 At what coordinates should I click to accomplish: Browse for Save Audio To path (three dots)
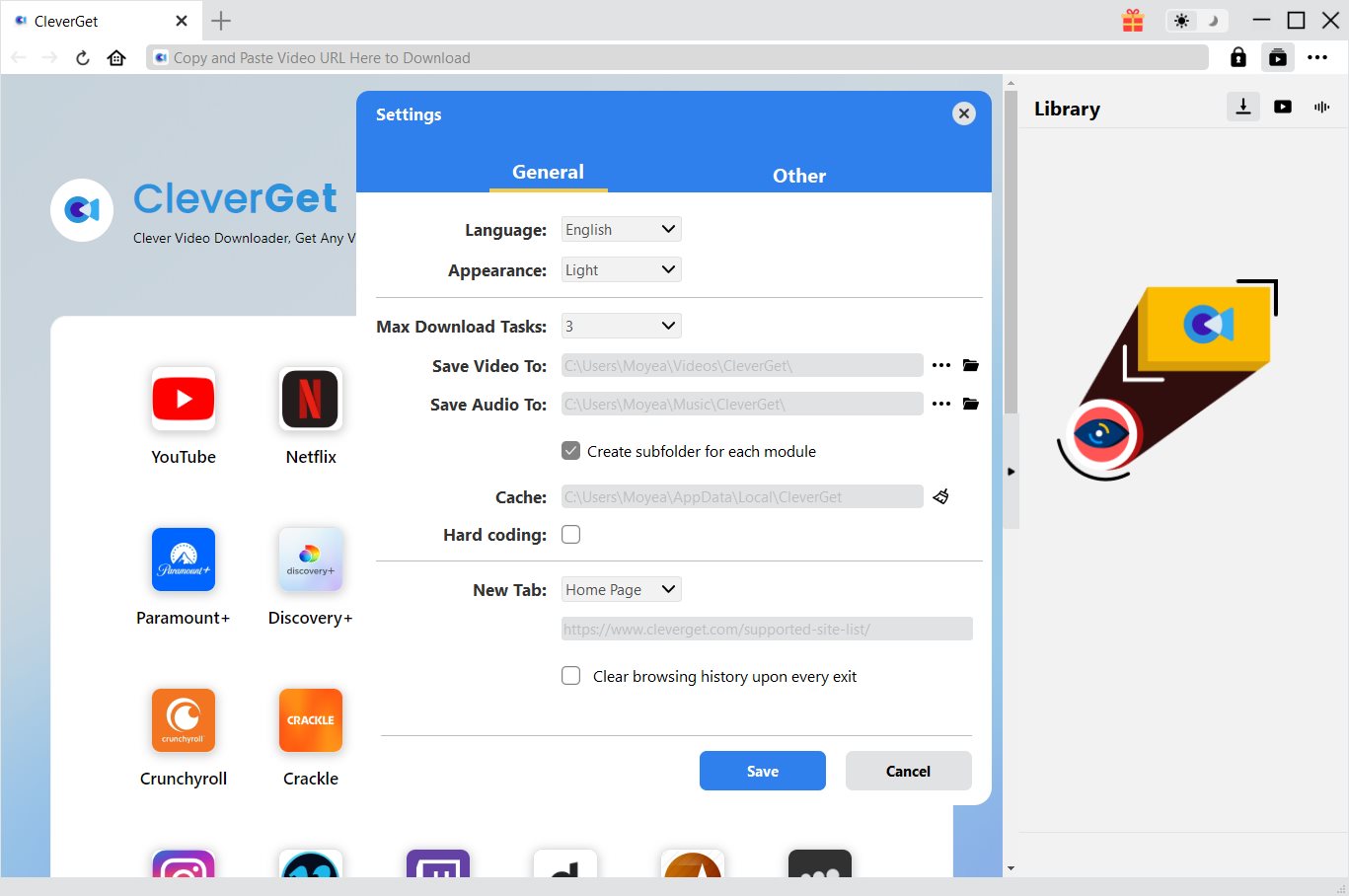(x=941, y=404)
